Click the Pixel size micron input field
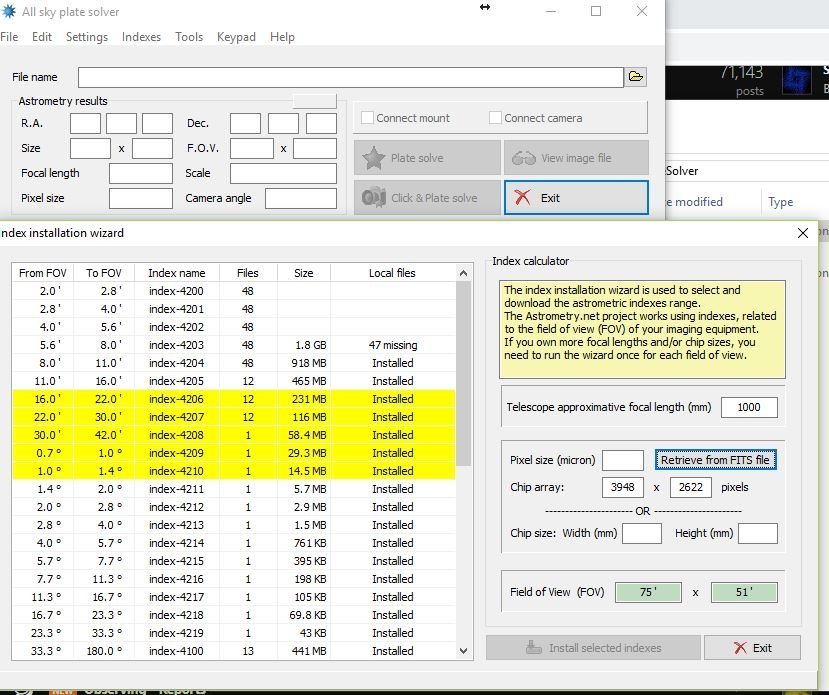 click(x=623, y=460)
